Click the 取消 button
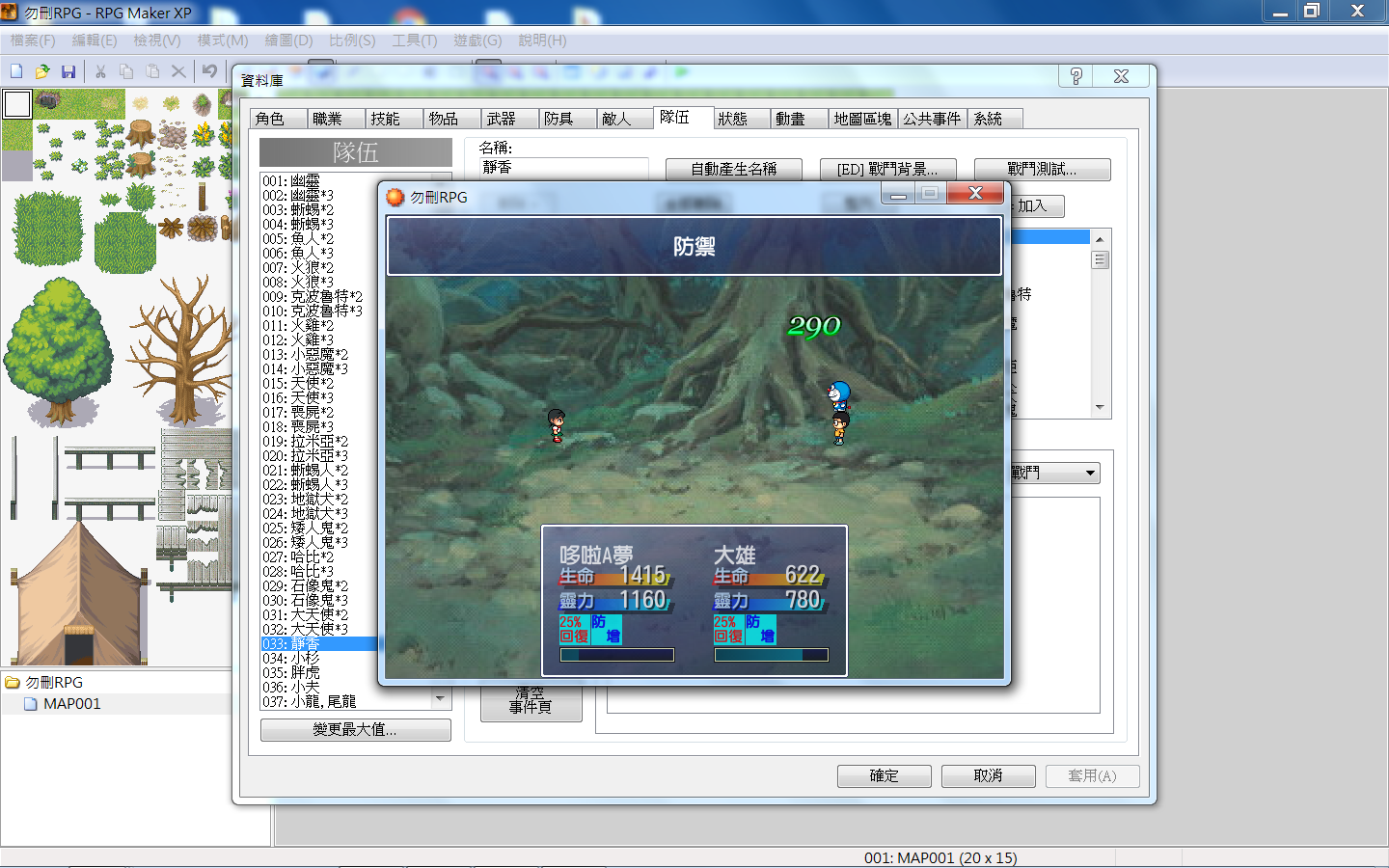Image resolution: width=1389 pixels, height=868 pixels. pyautogui.click(x=989, y=776)
